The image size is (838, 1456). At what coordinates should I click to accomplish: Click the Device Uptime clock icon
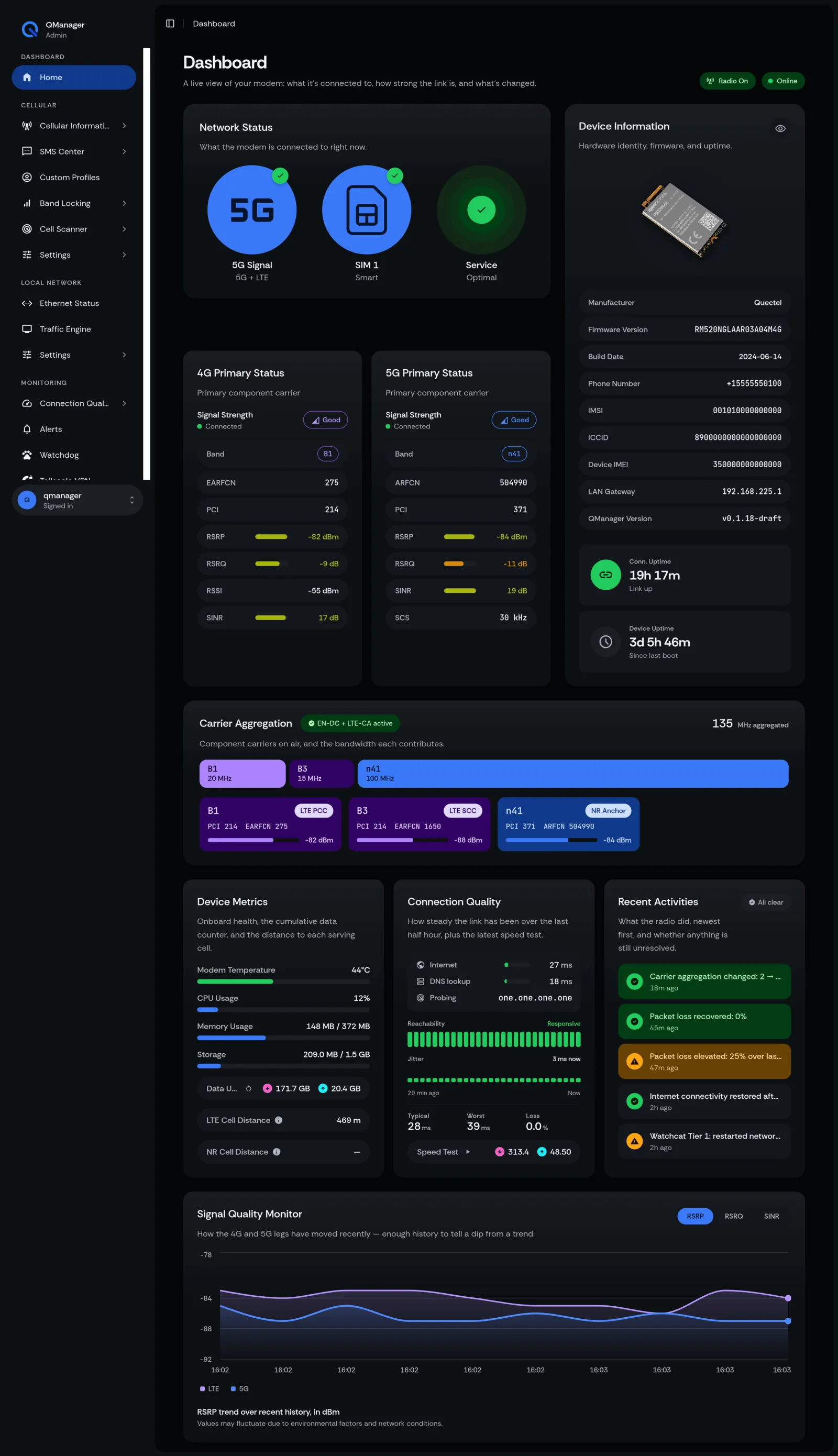point(605,642)
